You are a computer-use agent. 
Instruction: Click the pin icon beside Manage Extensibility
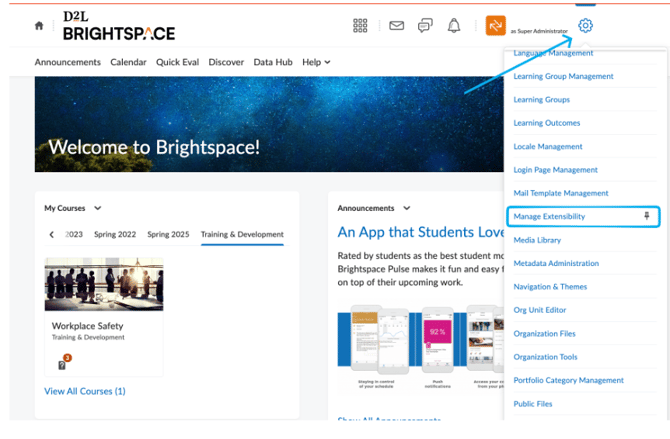pyautogui.click(x=646, y=216)
